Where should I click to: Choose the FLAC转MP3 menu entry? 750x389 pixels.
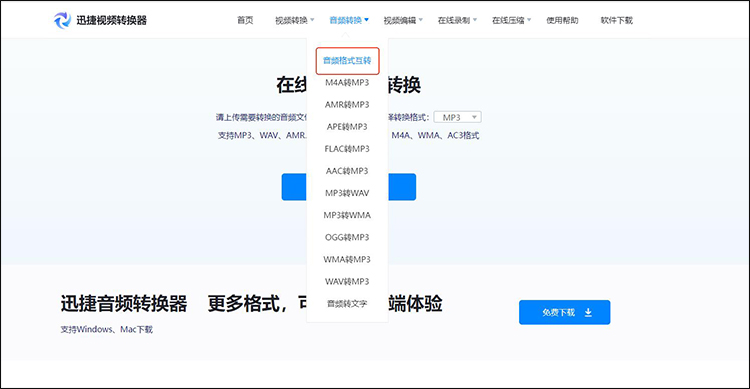pyautogui.click(x=347, y=149)
